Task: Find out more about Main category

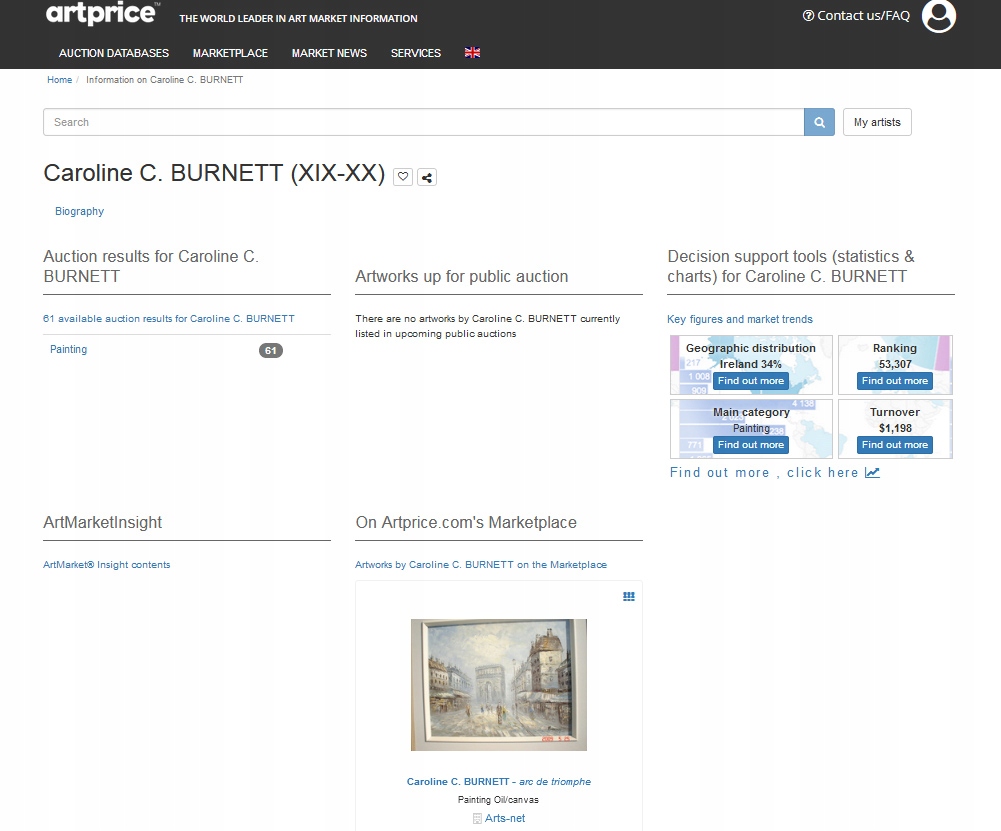Action: [751, 445]
